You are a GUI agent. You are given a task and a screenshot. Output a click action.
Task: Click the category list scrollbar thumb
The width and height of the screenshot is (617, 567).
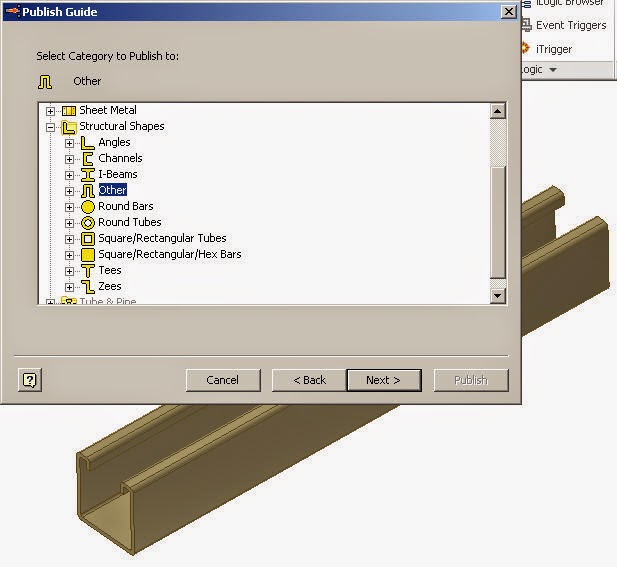pyautogui.click(x=498, y=223)
